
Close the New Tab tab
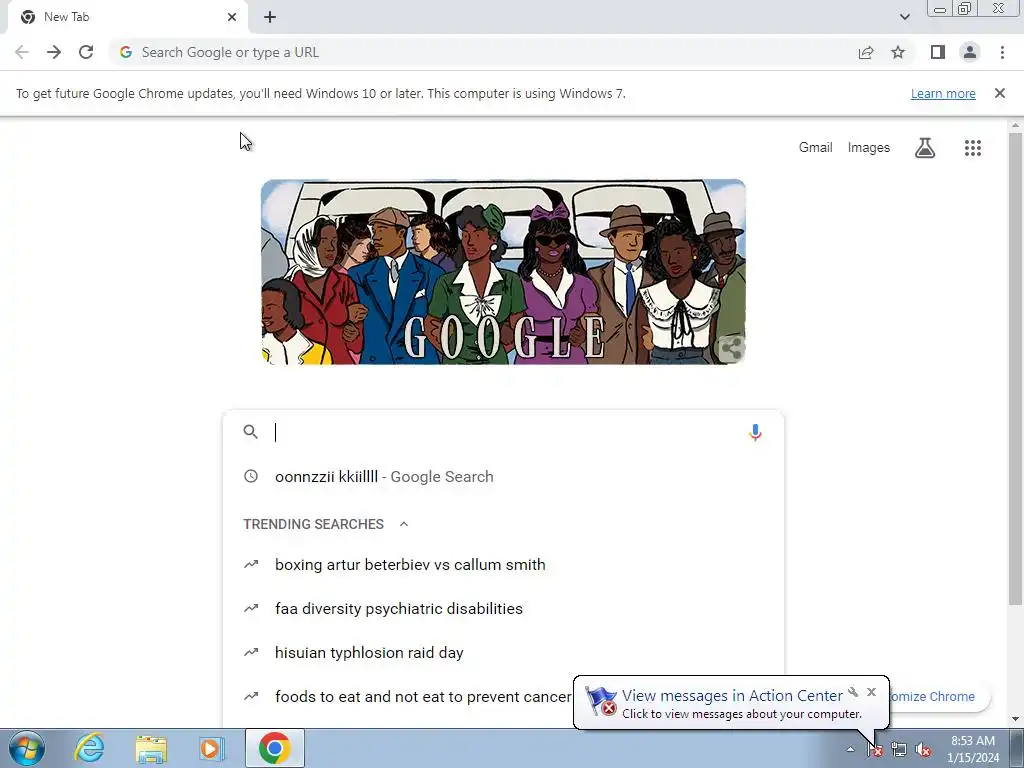(x=232, y=17)
